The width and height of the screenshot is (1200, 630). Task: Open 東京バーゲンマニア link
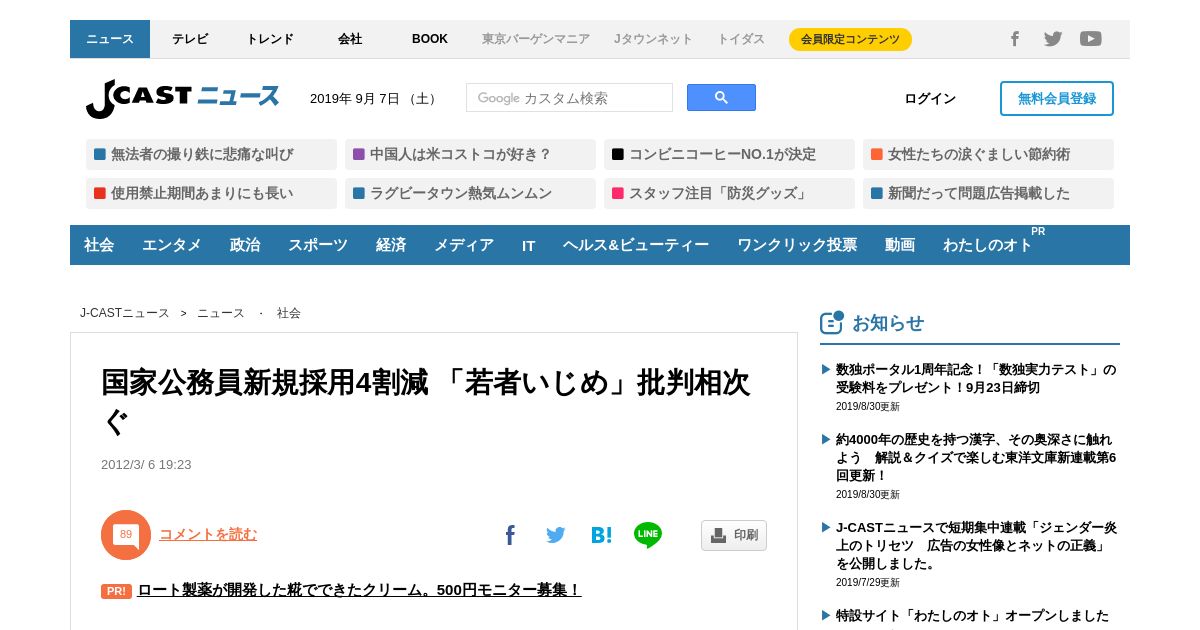(x=536, y=39)
